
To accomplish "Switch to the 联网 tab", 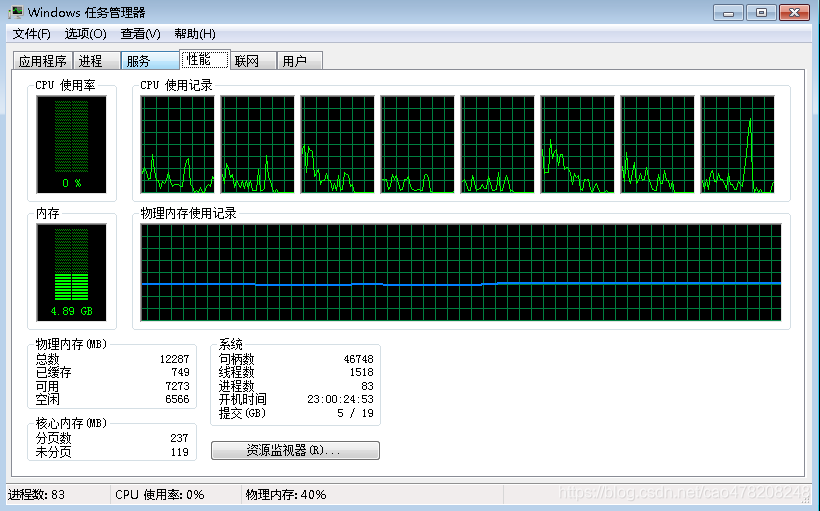I will coord(253,61).
